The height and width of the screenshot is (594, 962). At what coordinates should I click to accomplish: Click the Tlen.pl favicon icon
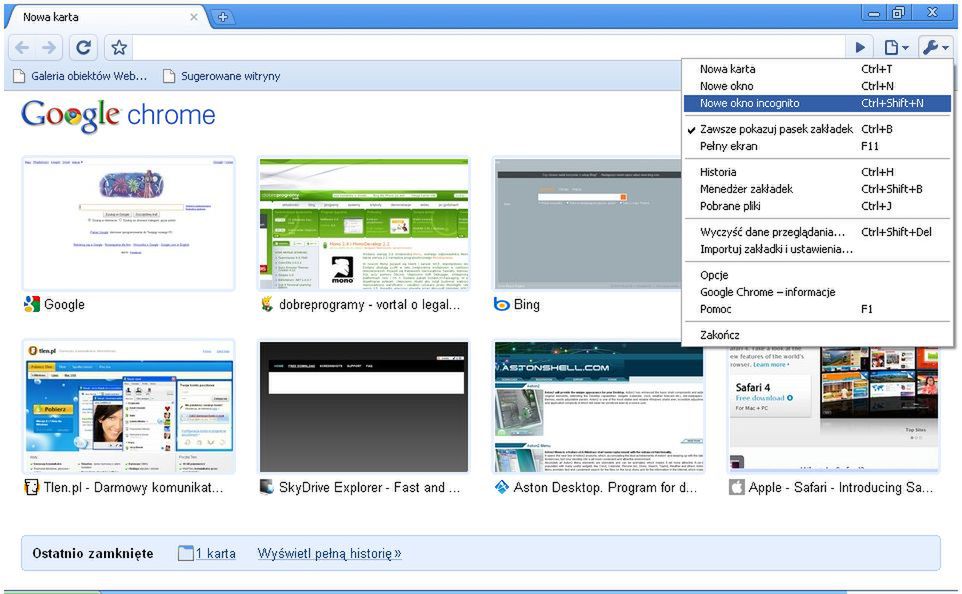coord(32,487)
